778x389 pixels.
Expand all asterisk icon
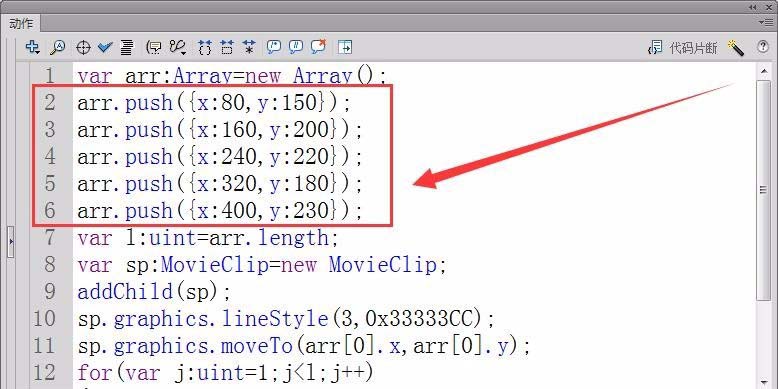coord(249,48)
